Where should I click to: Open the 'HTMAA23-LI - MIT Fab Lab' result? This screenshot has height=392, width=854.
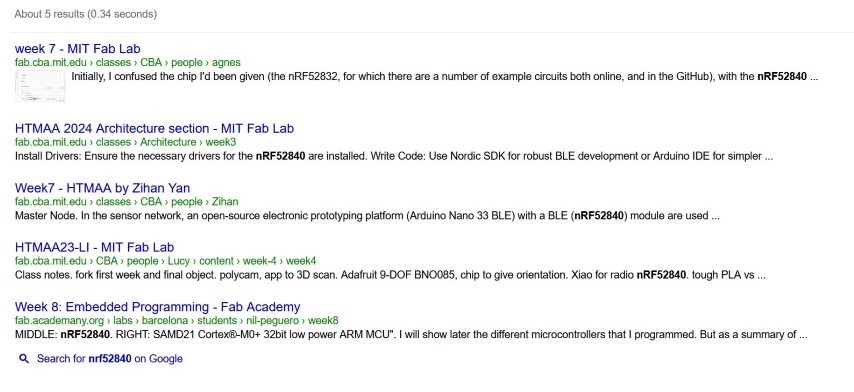[x=94, y=248]
